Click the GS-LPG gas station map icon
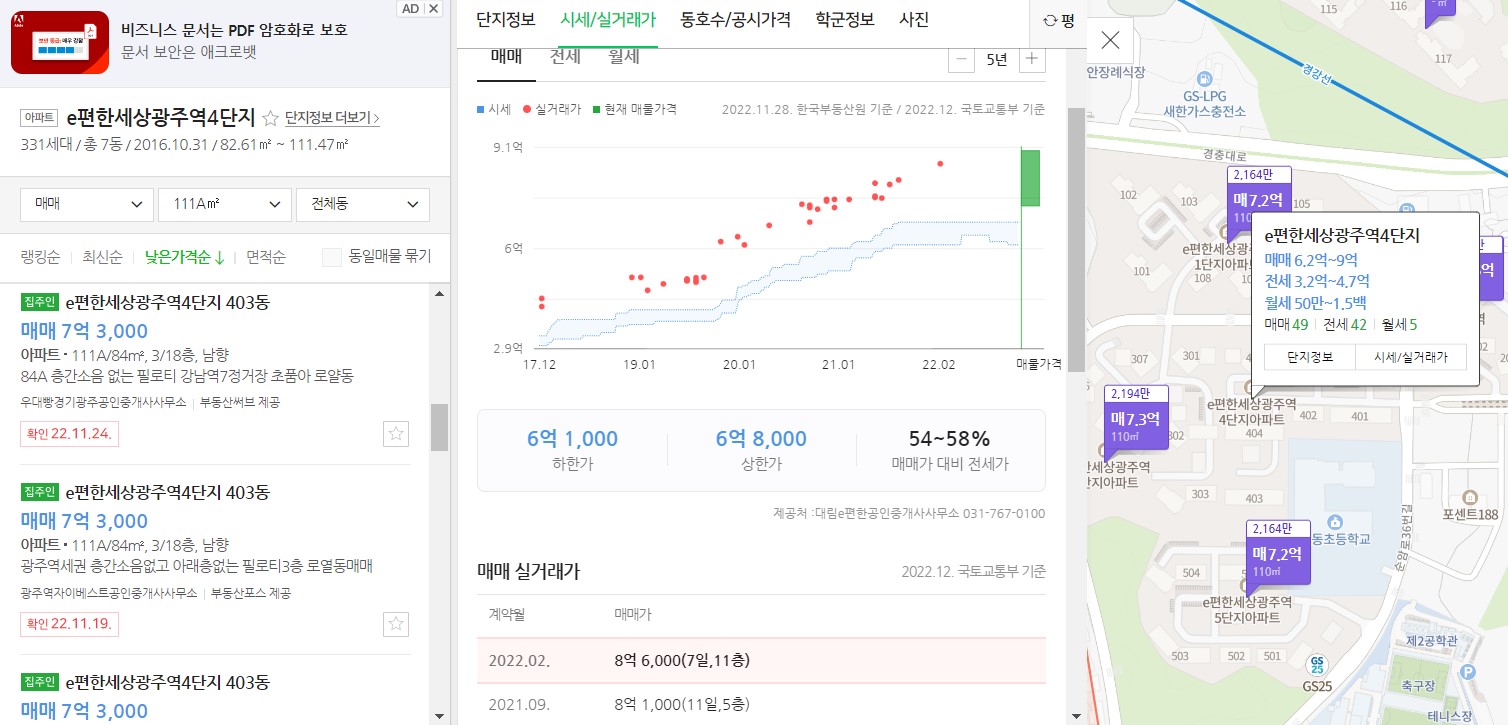Image resolution: width=1508 pixels, height=725 pixels. pos(1204,79)
